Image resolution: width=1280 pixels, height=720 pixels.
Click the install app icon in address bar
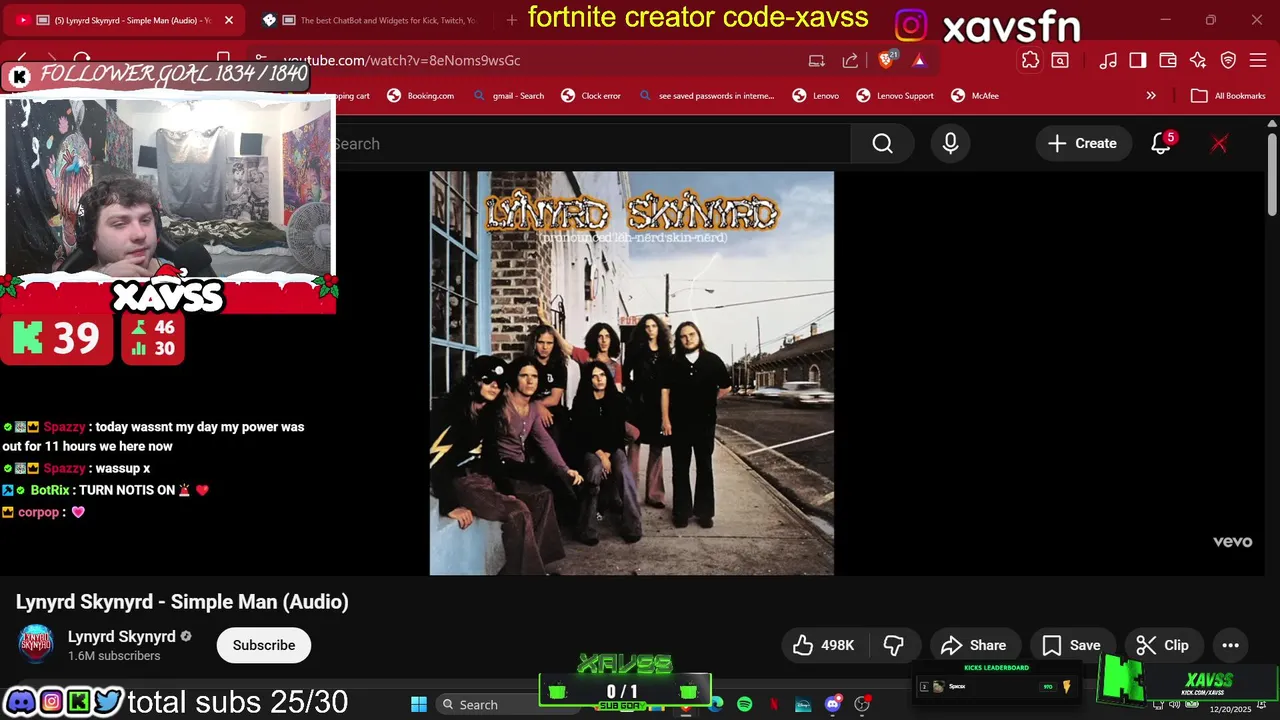click(817, 60)
